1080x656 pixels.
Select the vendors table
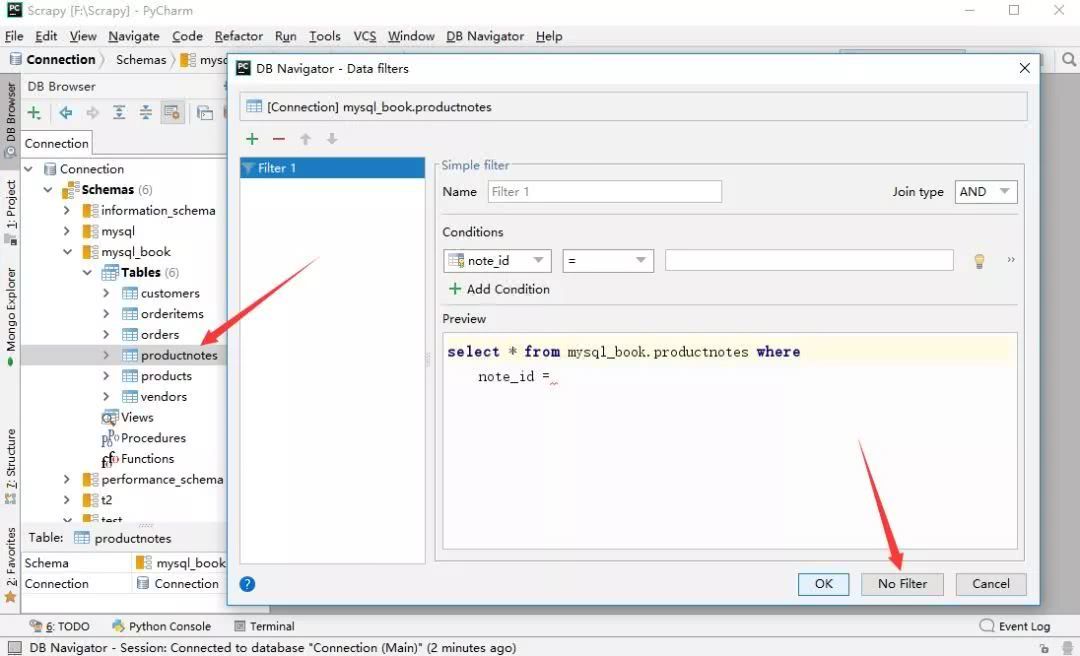[163, 396]
